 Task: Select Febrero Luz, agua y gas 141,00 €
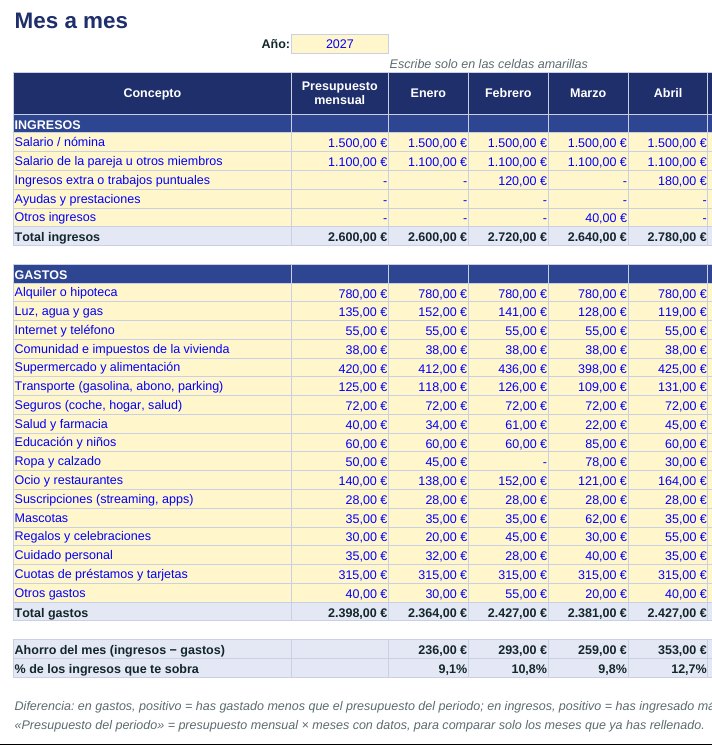(508, 312)
